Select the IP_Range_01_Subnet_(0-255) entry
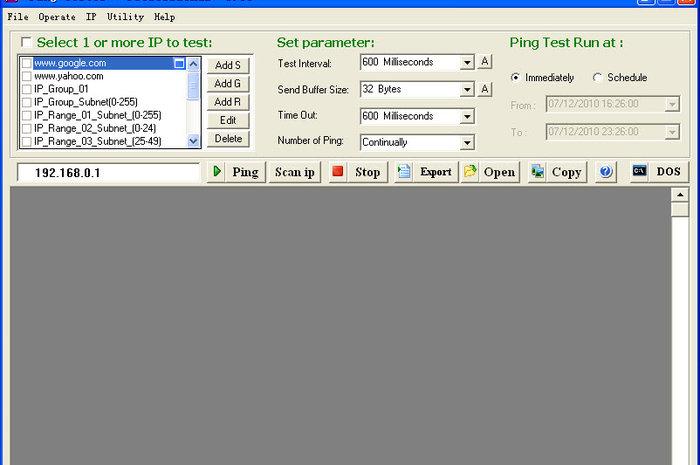 [x=98, y=116]
